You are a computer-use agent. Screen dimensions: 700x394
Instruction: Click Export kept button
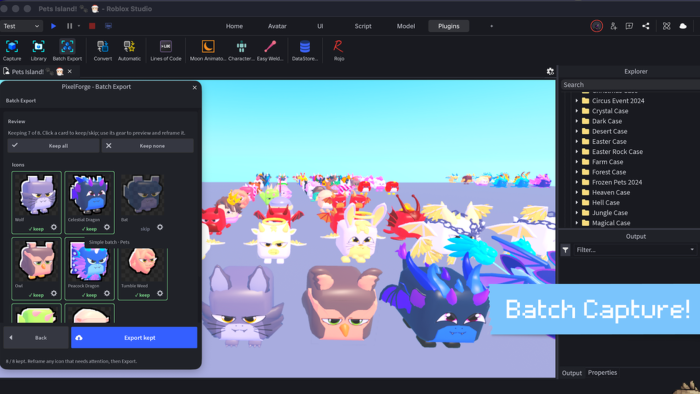[x=134, y=338]
